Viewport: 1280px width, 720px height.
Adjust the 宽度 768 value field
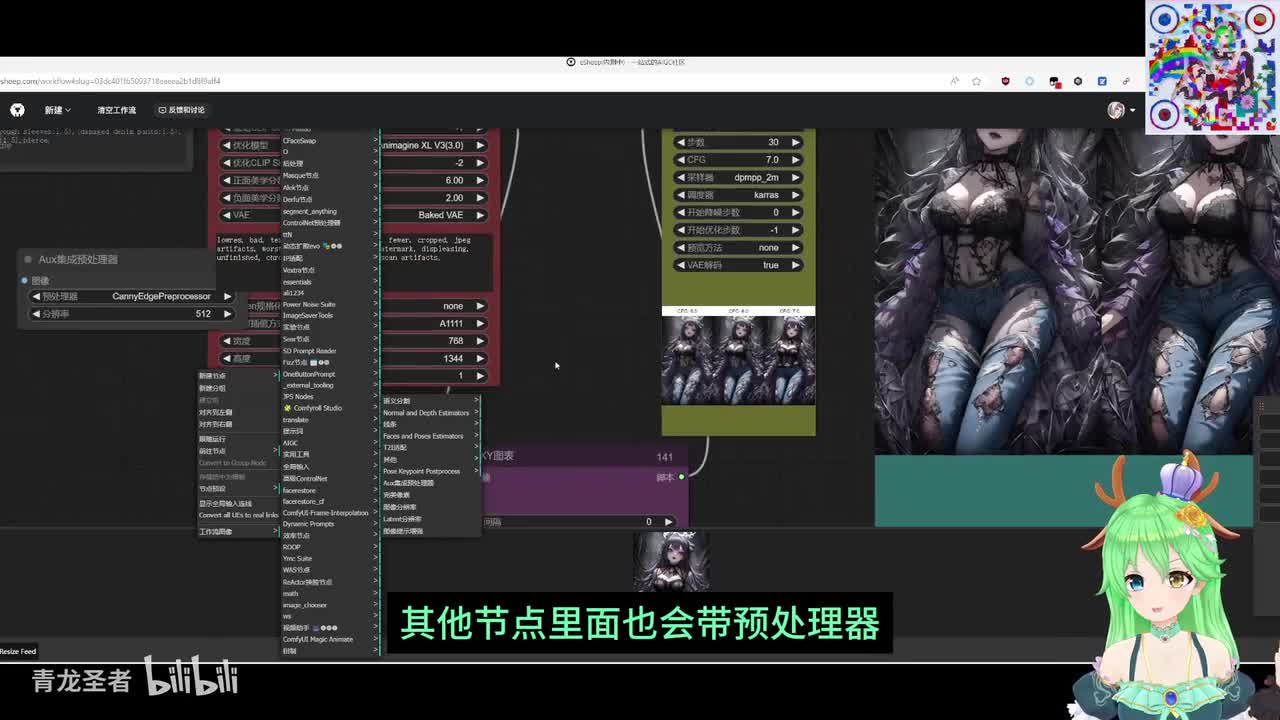click(440, 341)
